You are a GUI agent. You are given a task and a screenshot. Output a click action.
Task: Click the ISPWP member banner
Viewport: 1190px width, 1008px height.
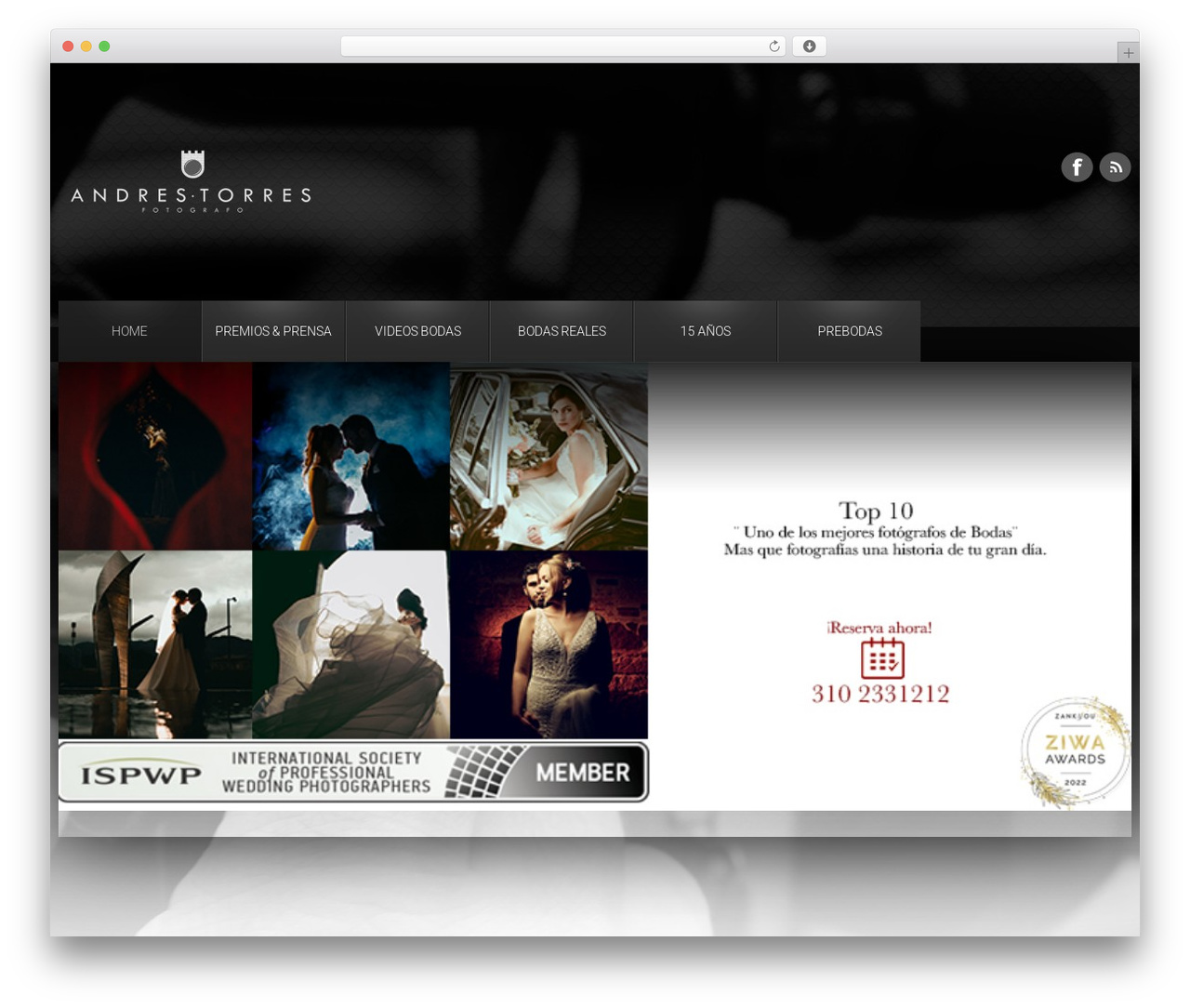(x=353, y=772)
